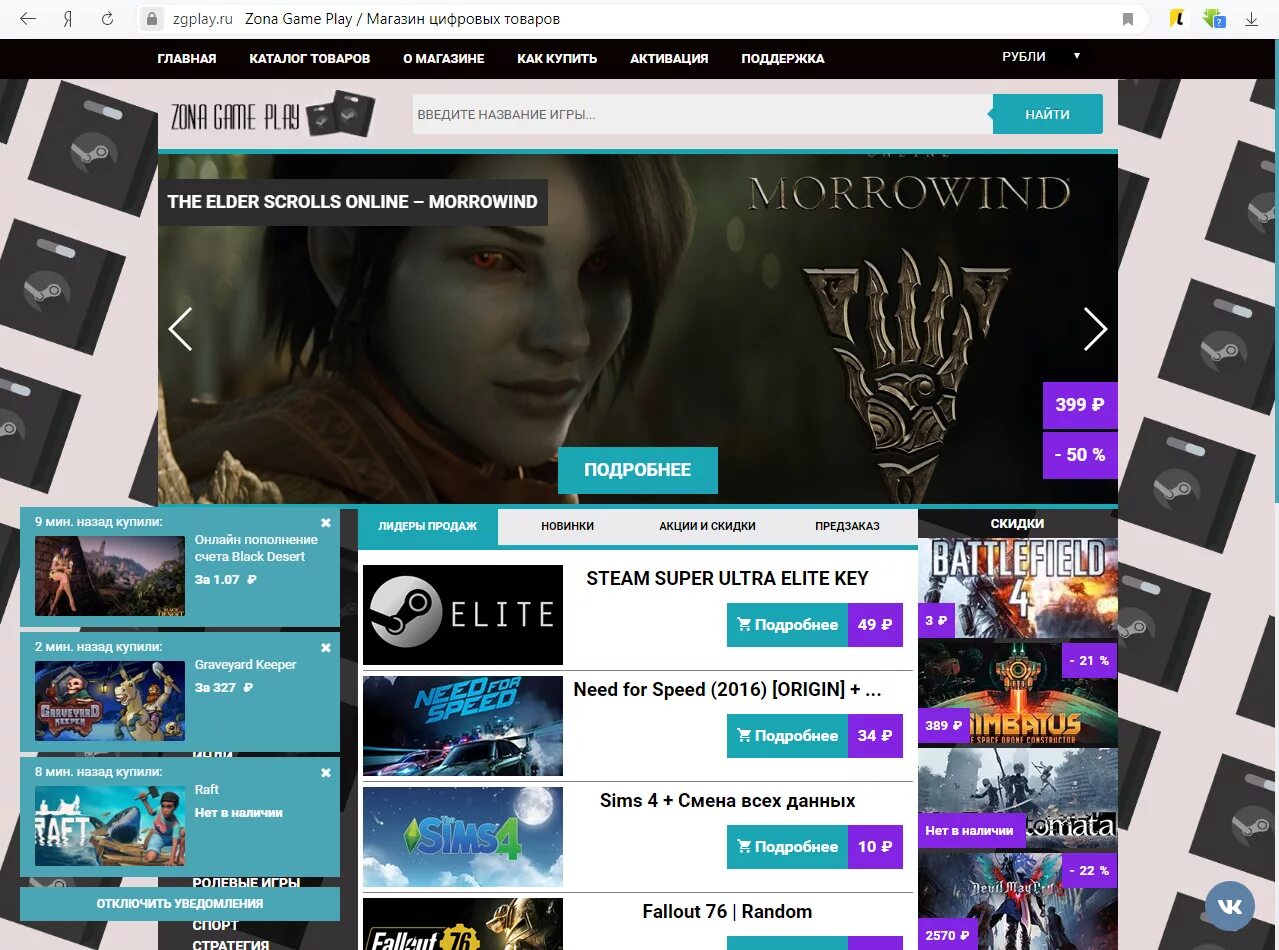
Task: Open Nimbatus discount thumbnail
Action: [x=1018, y=694]
